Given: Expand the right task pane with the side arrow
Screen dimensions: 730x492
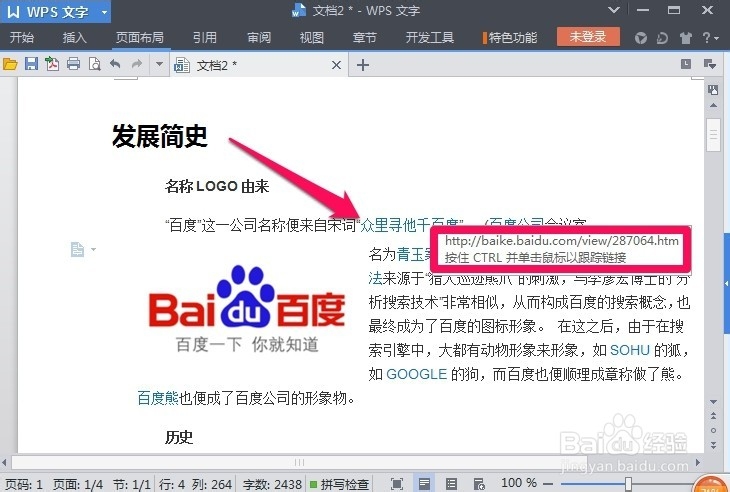Looking at the screenshot, I should click(x=726, y=283).
